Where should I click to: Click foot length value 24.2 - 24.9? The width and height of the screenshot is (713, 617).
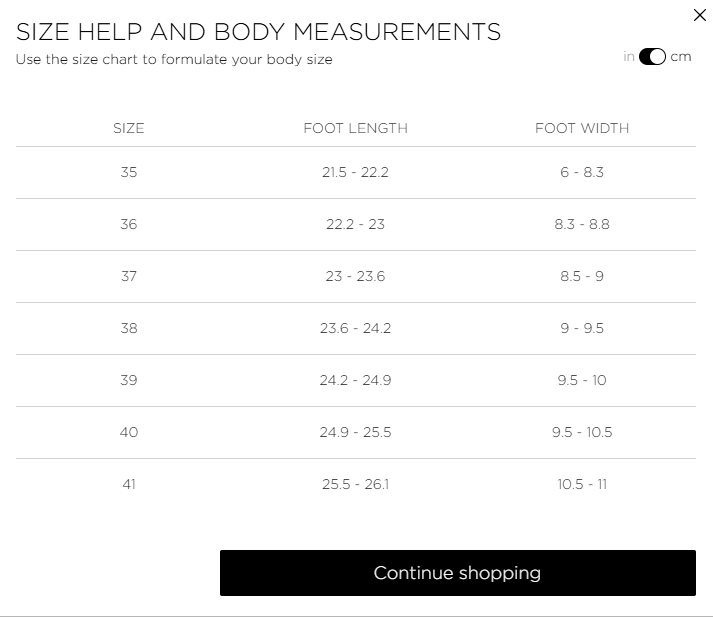click(x=355, y=380)
